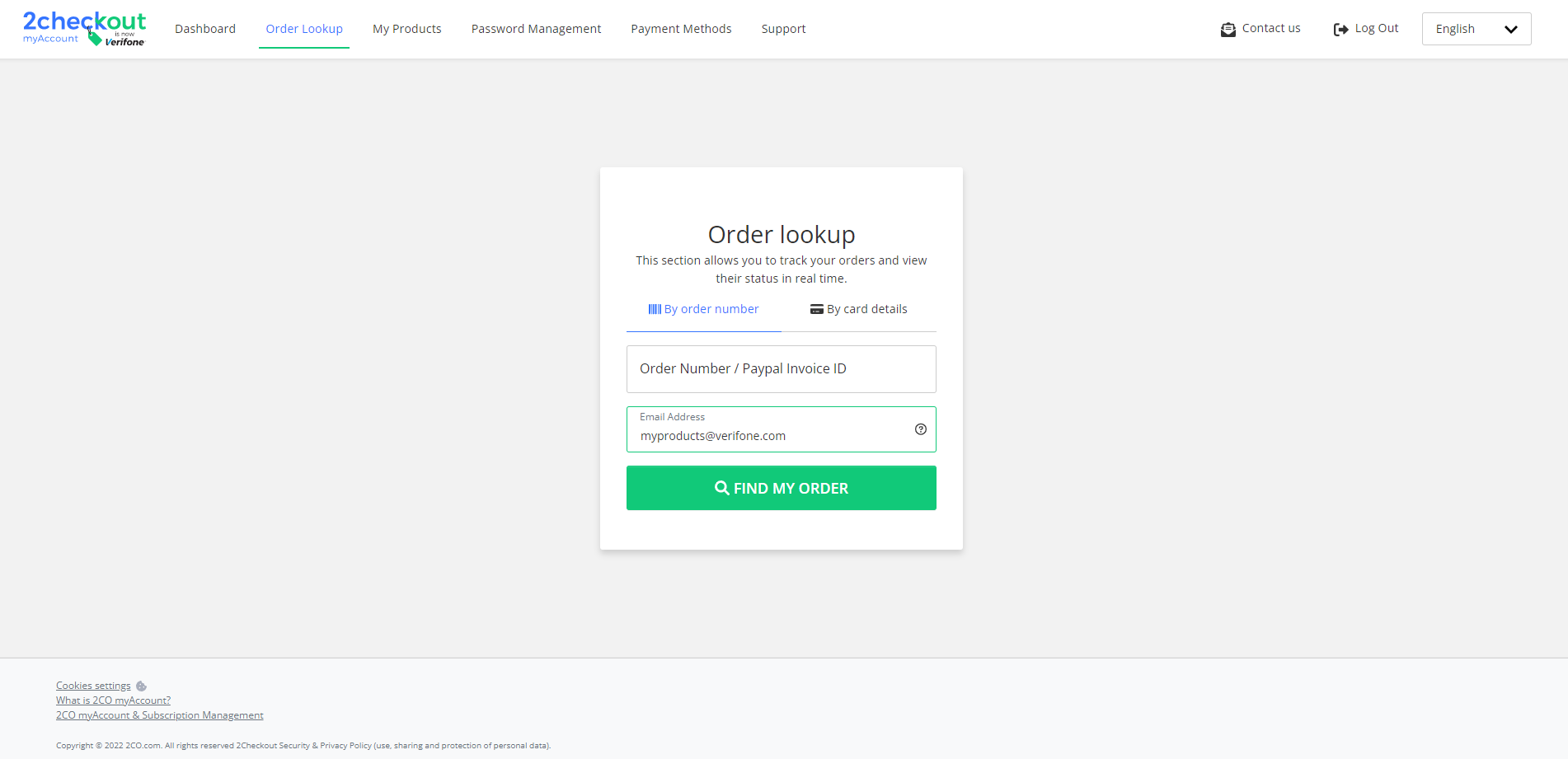The width and height of the screenshot is (1568, 759).
Task: Click the credit card icon on By card details
Action: tap(816, 308)
